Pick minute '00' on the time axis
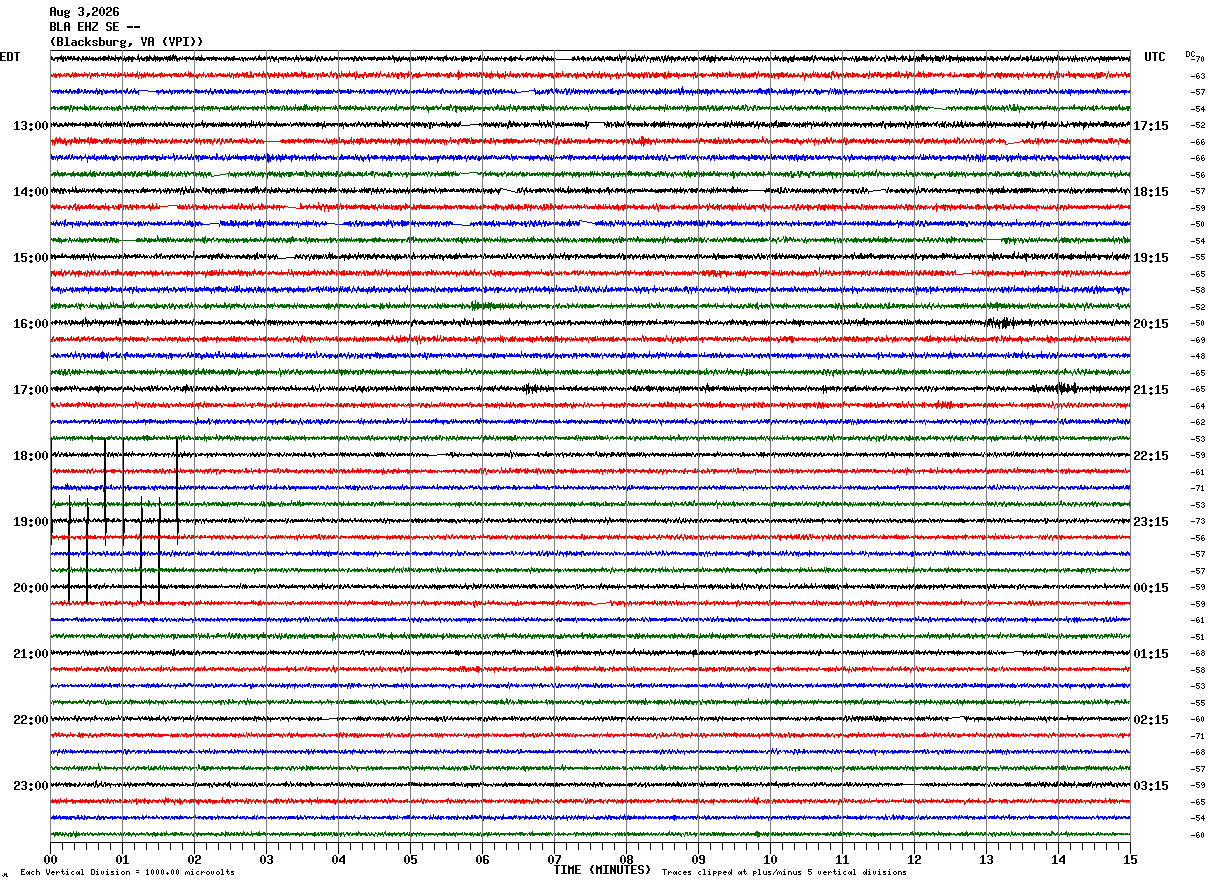Screen dimensions: 1210x886 coord(50,859)
